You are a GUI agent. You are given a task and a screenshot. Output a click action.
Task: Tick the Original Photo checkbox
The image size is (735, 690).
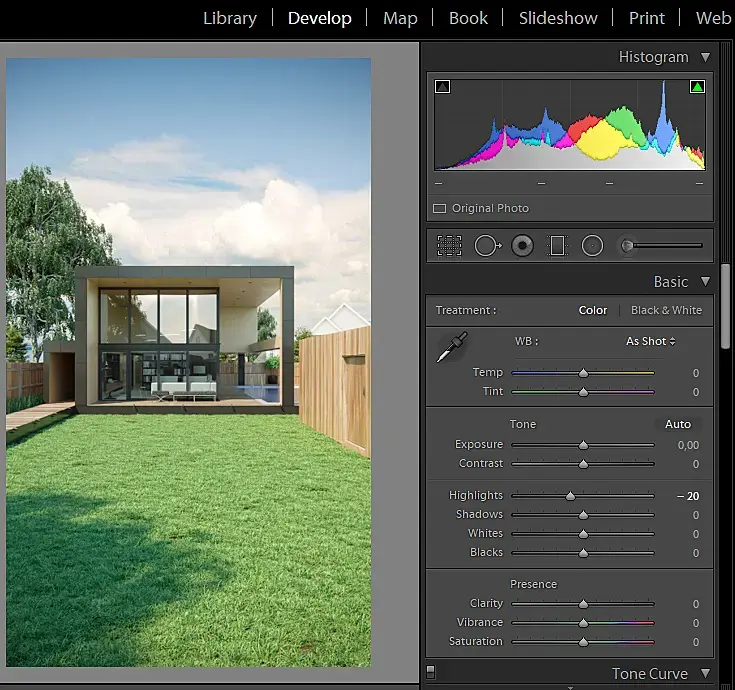click(439, 208)
